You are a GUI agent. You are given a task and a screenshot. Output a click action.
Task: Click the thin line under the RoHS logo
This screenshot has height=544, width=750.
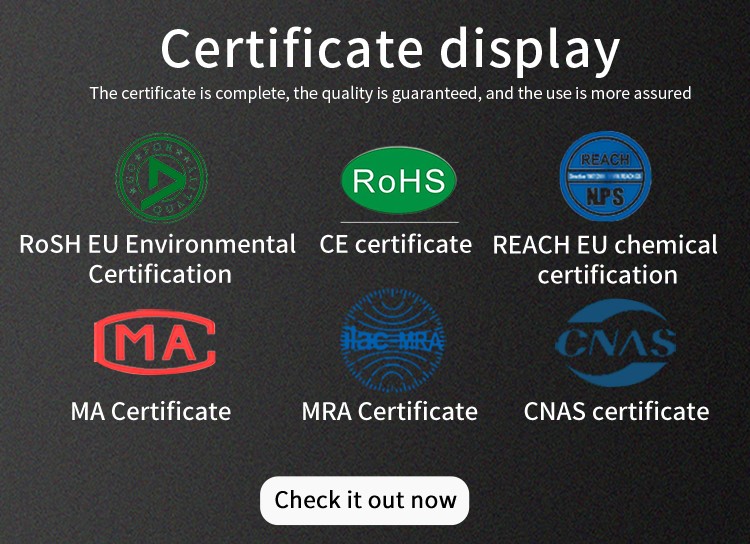399,222
